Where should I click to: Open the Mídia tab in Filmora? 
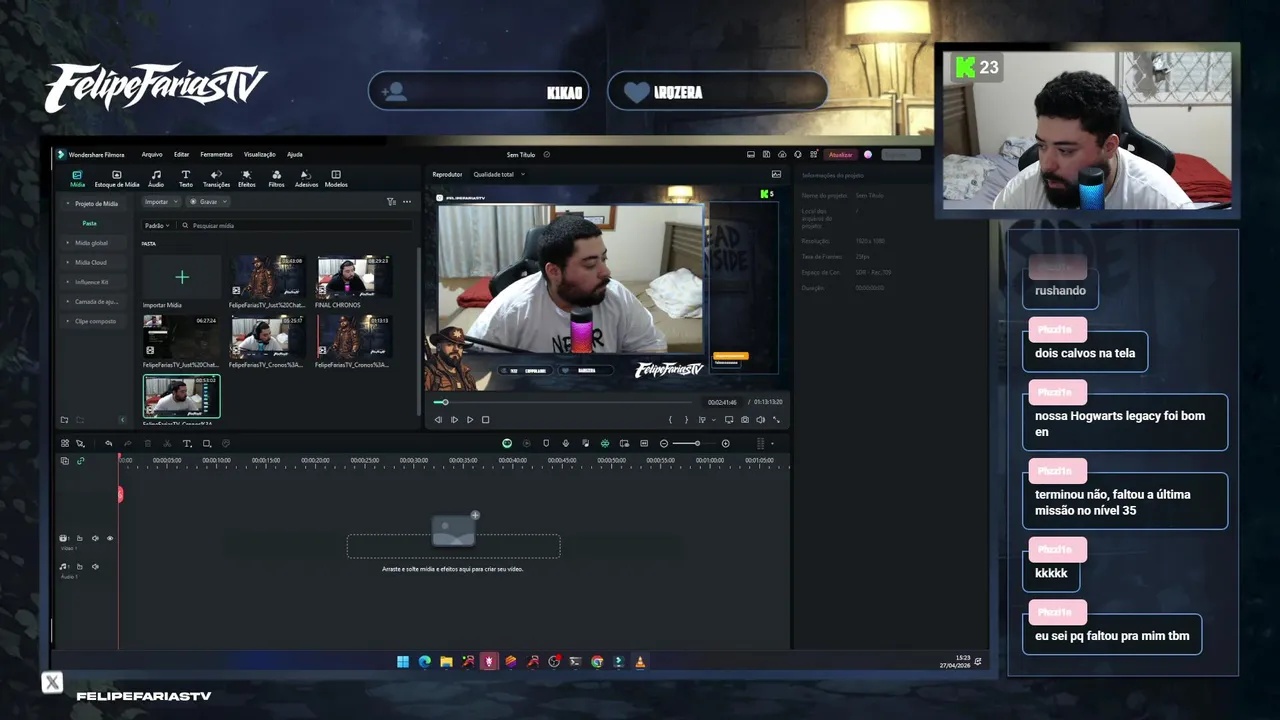[x=77, y=179]
